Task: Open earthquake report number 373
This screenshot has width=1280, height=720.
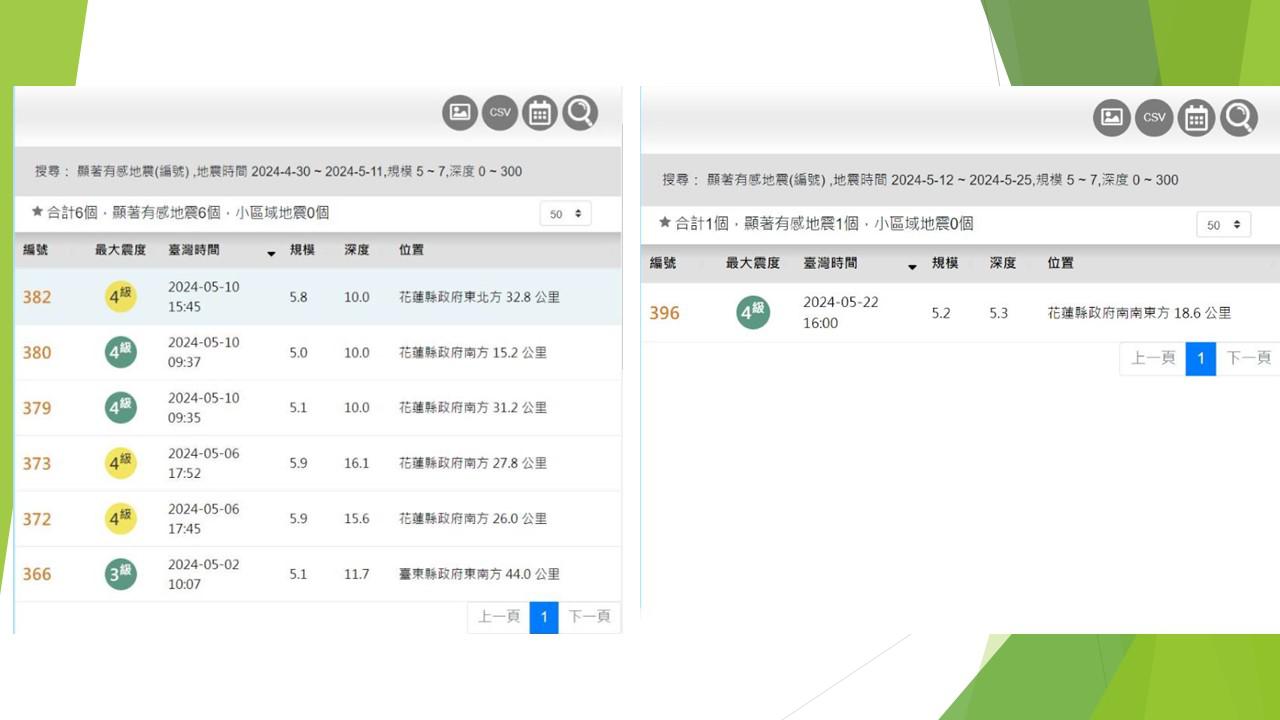Action: [37, 463]
